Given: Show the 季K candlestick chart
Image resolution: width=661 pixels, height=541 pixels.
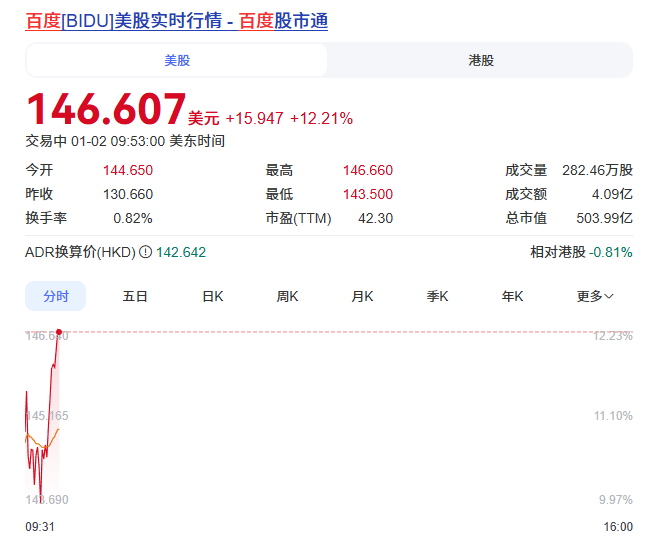Looking at the screenshot, I should pyautogui.click(x=437, y=296).
